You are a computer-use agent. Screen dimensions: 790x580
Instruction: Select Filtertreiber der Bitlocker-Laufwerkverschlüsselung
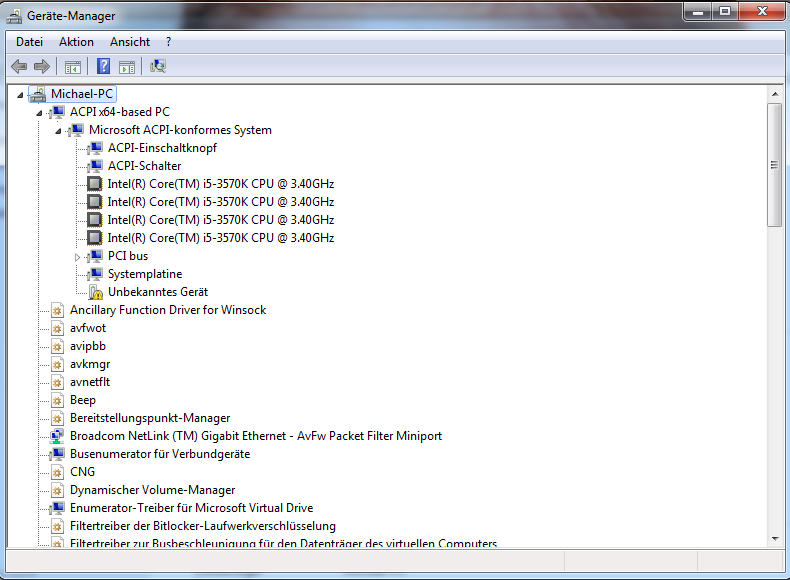click(203, 526)
